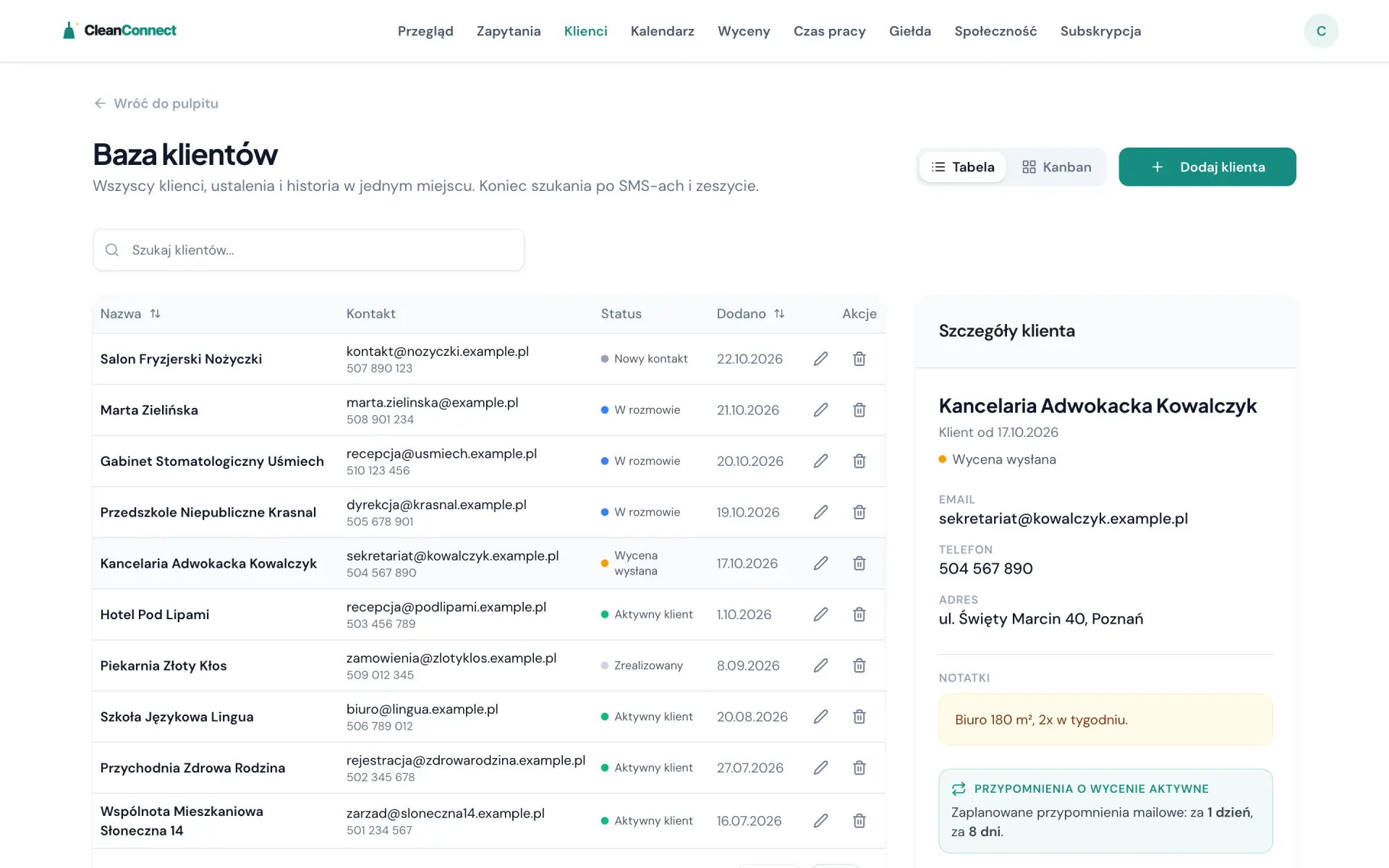Go to Zapytania in top navigation
Image resolution: width=1389 pixels, height=868 pixels.
point(509,31)
